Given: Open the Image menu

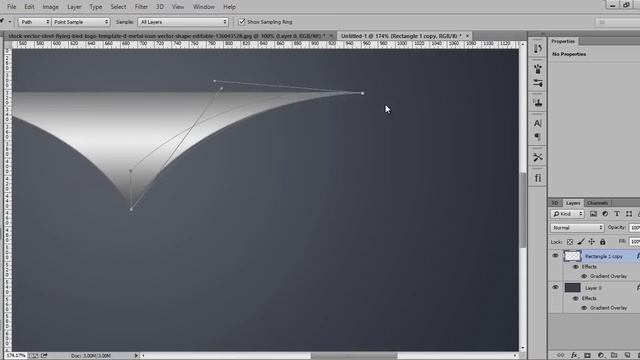Looking at the screenshot, I should coord(51,7).
